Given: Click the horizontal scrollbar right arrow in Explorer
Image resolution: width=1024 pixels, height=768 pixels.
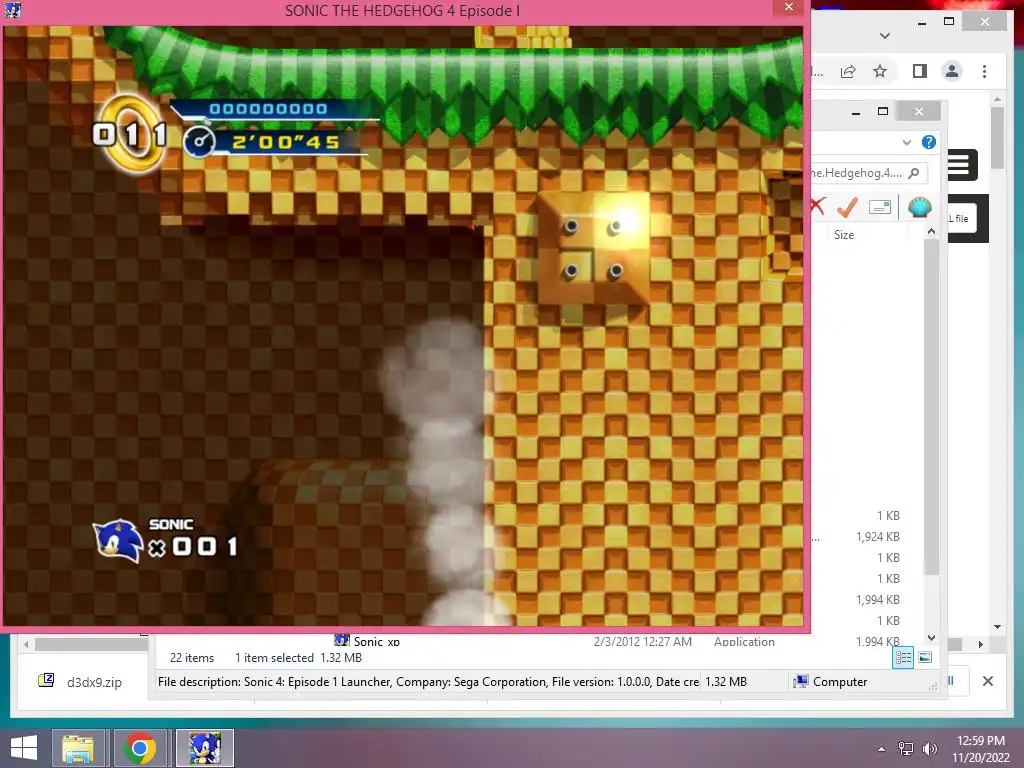Looking at the screenshot, I should click(980, 645).
